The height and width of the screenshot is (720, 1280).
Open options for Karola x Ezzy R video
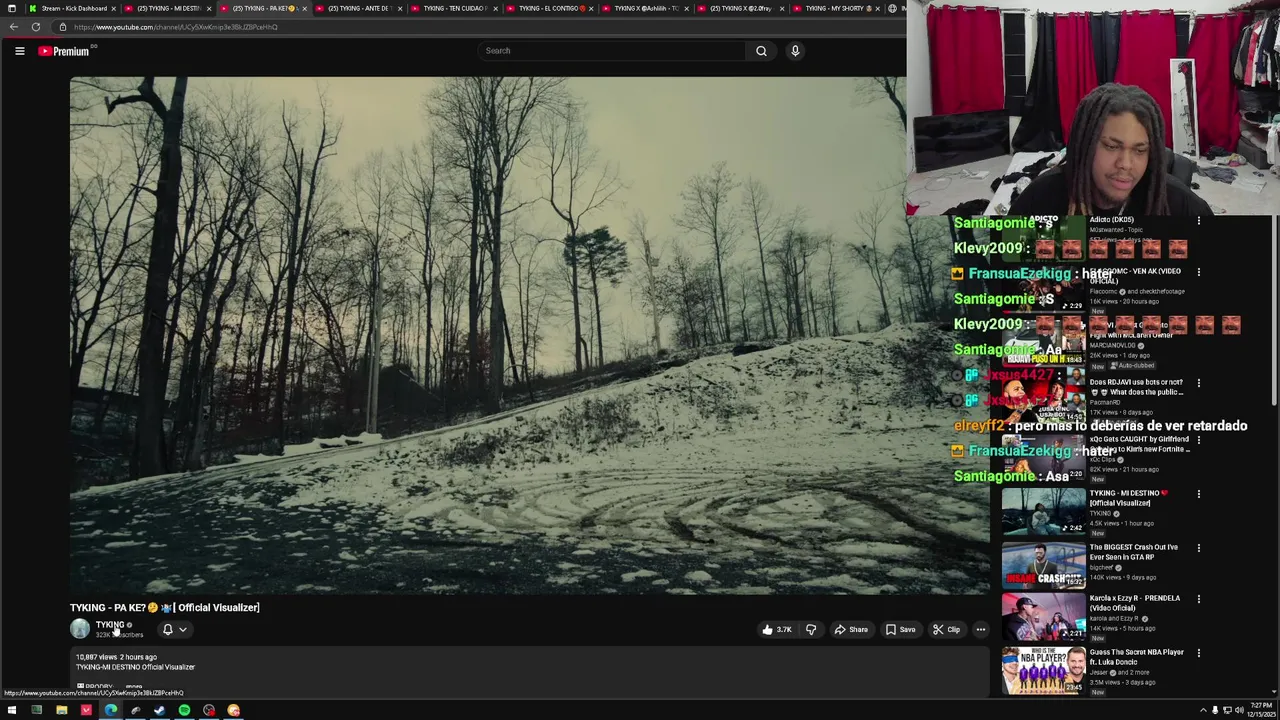(1199, 599)
